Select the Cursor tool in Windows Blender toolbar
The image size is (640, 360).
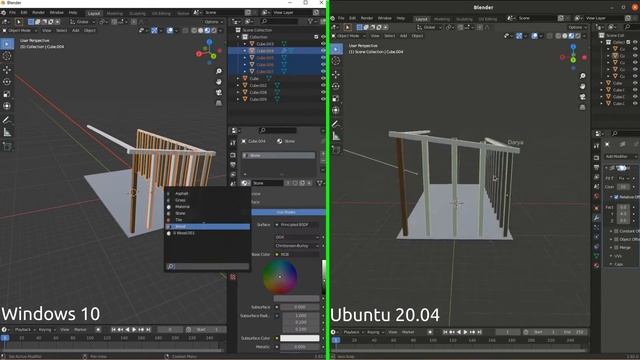(x=7, y=56)
